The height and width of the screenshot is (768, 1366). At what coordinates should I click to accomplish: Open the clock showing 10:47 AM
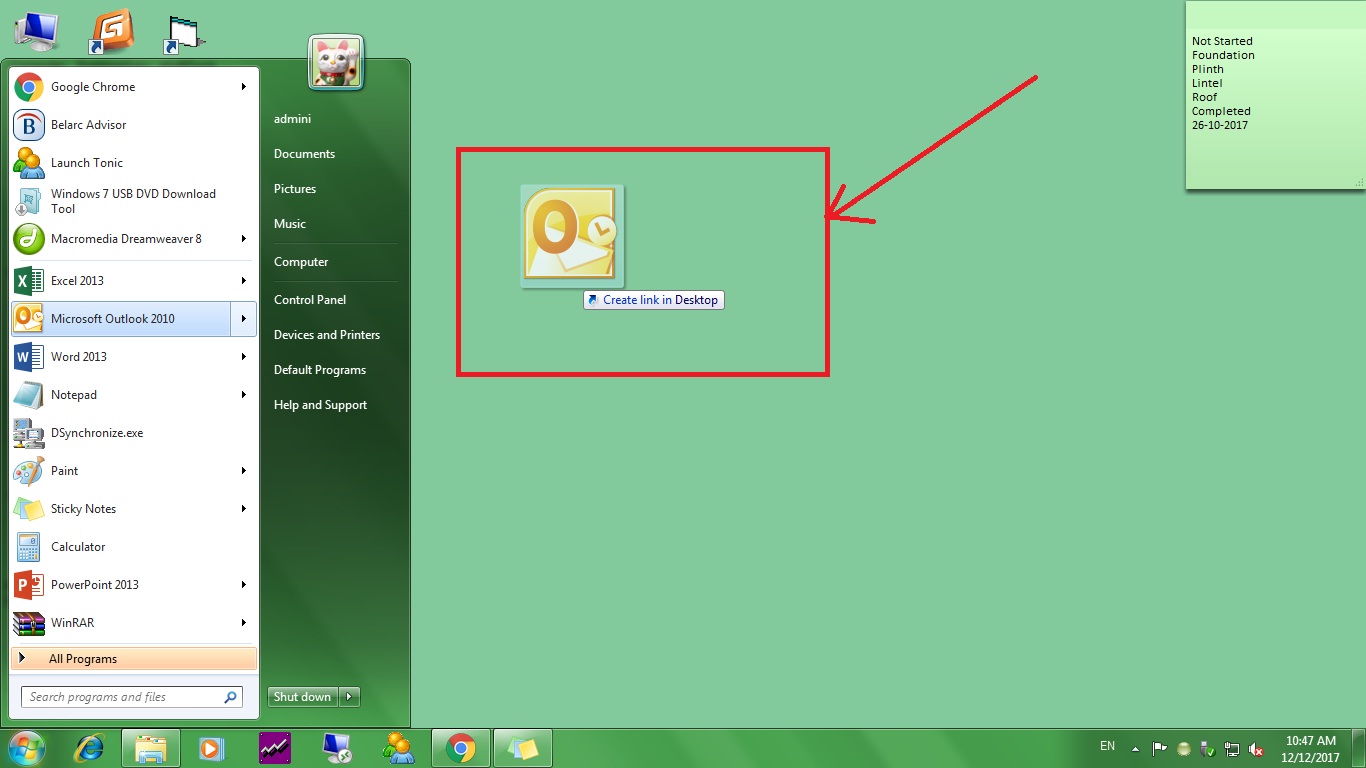click(x=1311, y=748)
